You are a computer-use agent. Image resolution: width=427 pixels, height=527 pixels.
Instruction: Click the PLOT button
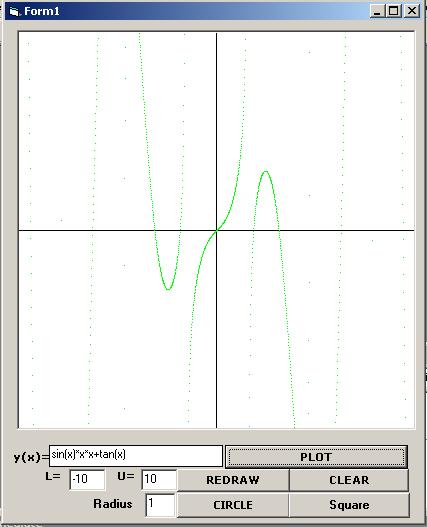pos(316,457)
